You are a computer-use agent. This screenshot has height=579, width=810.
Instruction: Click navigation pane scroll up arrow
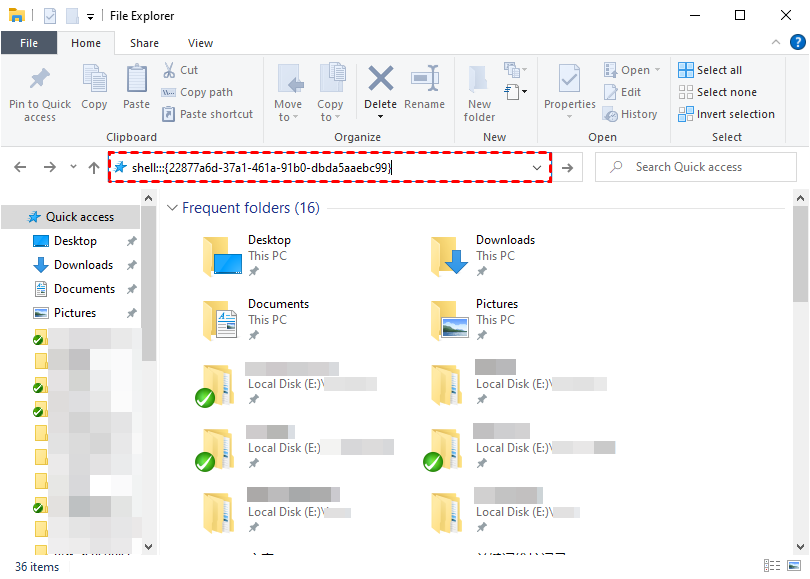[149, 198]
